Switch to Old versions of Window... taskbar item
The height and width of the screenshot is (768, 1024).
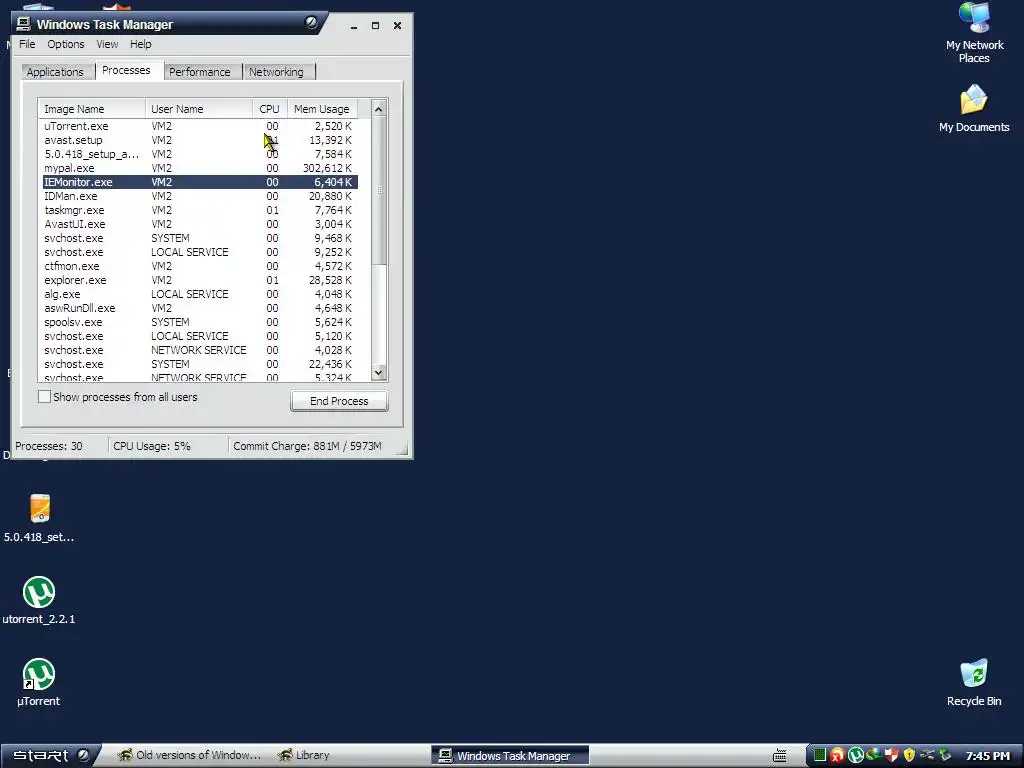[189, 756]
